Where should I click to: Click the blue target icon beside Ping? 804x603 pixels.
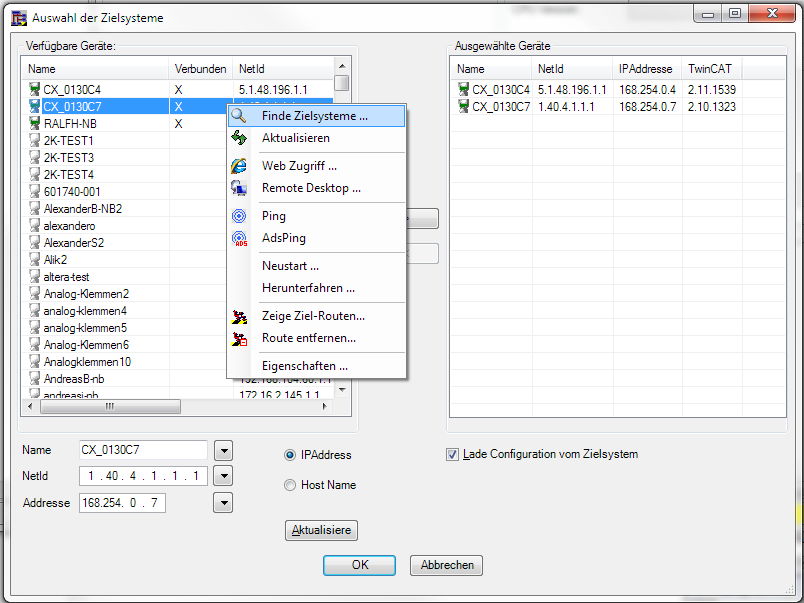click(238, 216)
